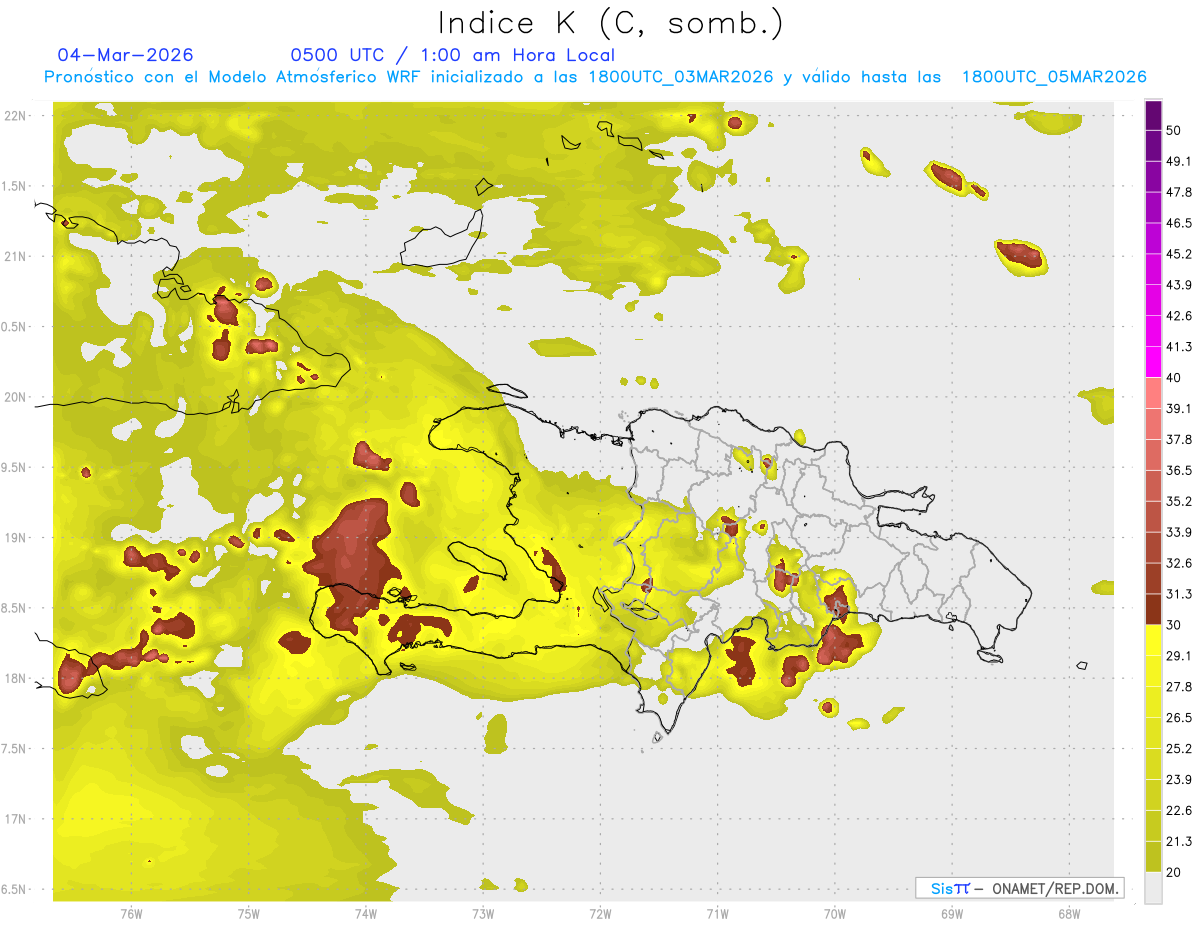Select the '04-Mar-2026' date text

(126, 55)
